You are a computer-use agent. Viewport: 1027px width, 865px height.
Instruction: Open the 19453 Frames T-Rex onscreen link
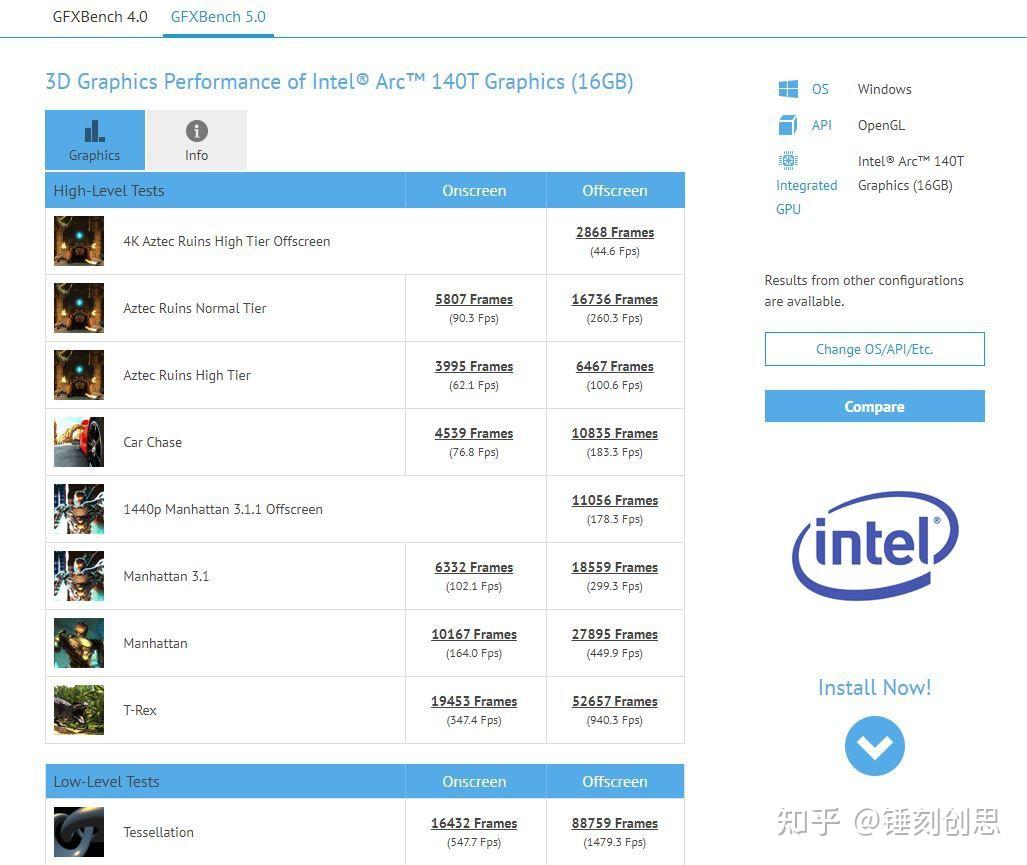click(473, 701)
